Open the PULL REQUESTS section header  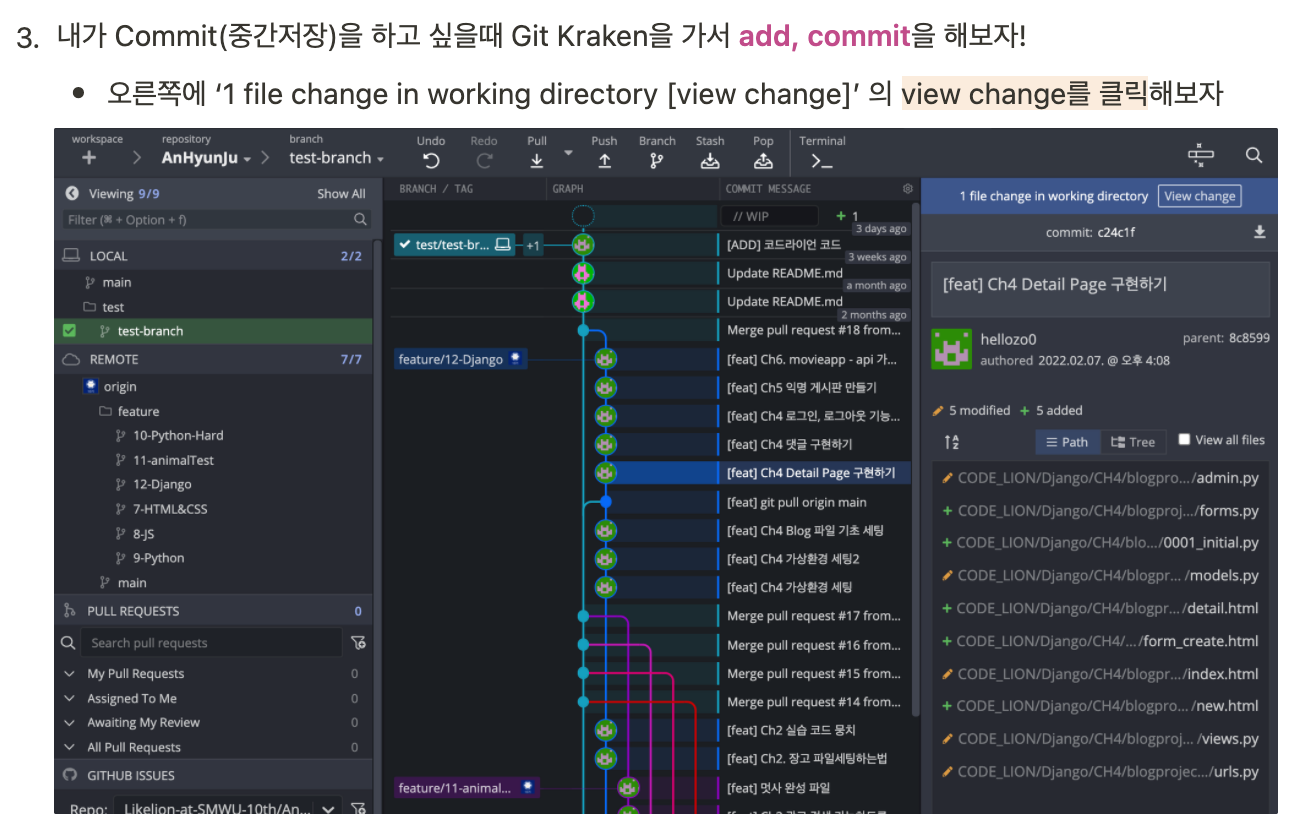213,610
